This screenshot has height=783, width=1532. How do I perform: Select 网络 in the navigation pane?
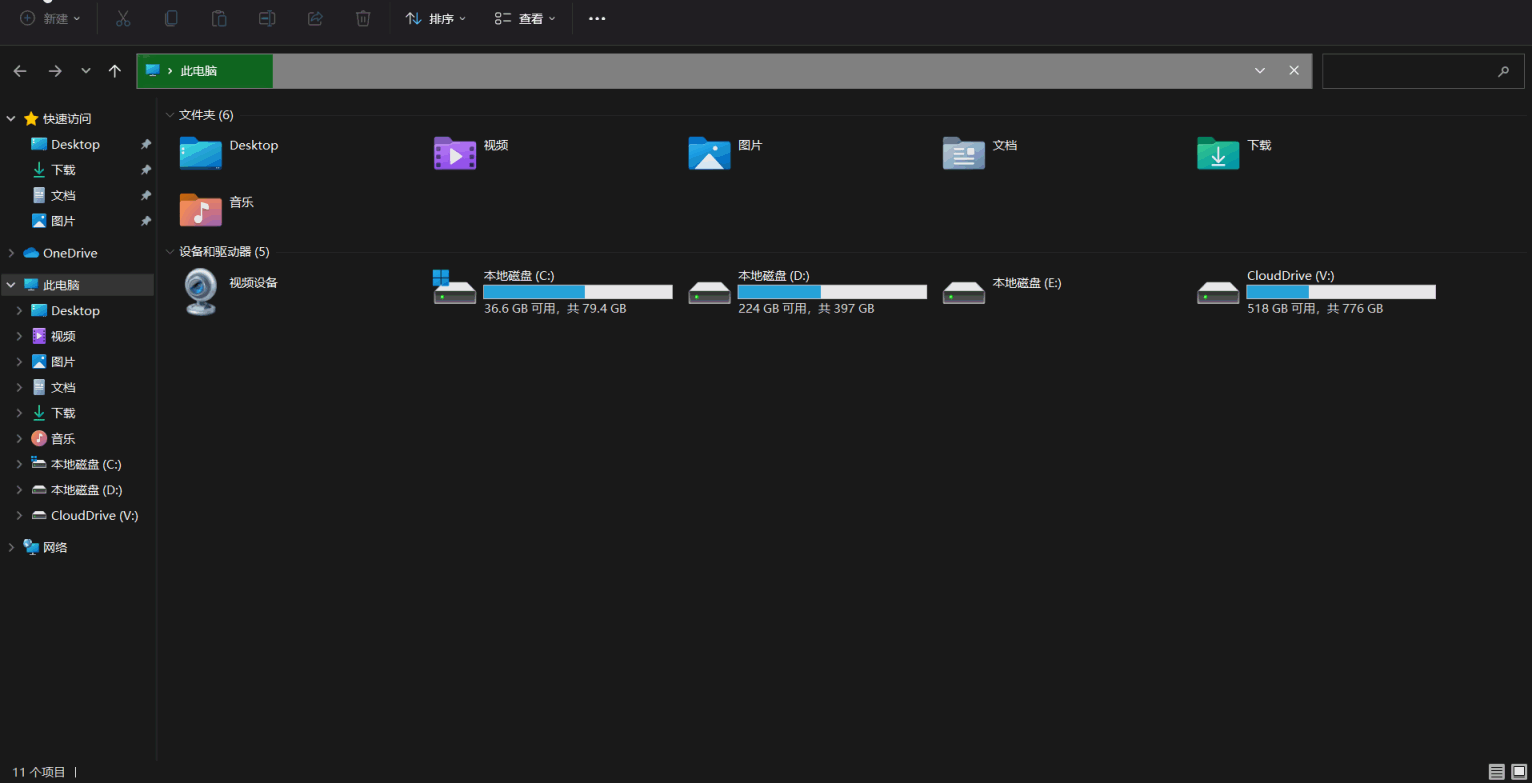tap(55, 547)
